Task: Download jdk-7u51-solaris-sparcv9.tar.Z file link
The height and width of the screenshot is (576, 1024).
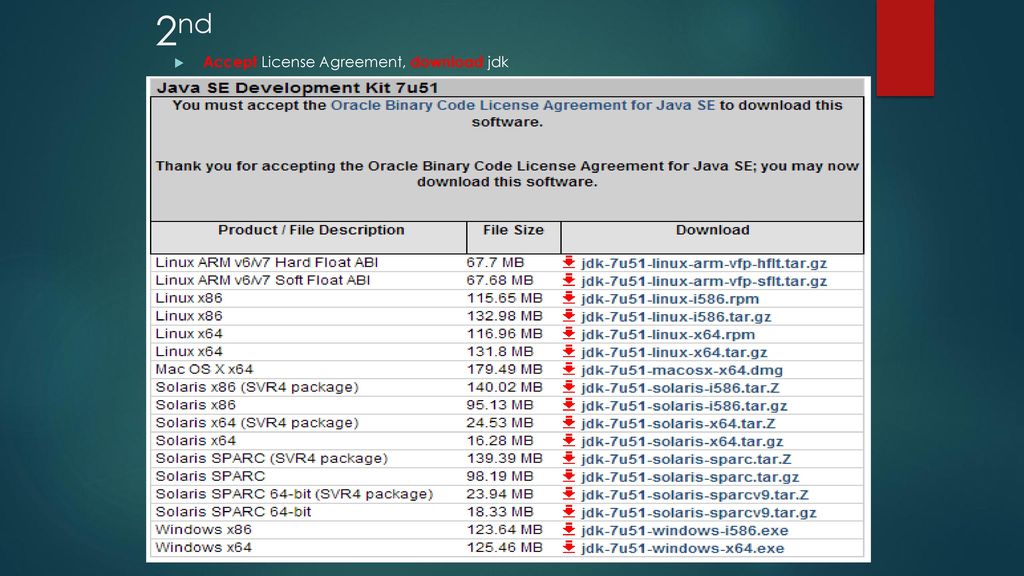Action: pyautogui.click(x=695, y=494)
